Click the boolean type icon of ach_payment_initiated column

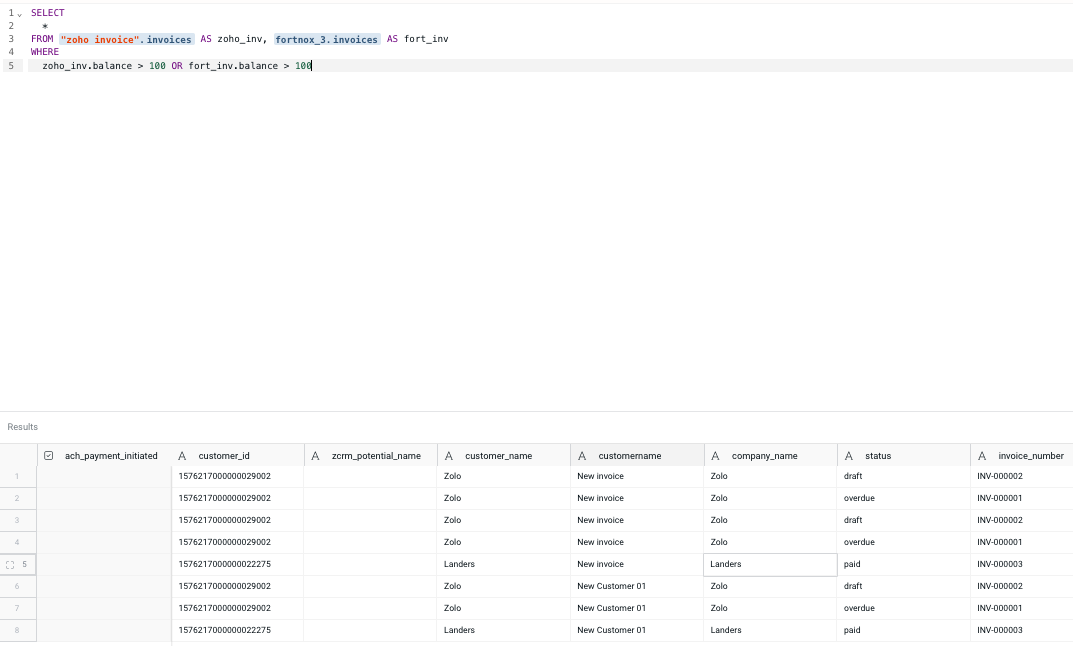click(x=49, y=456)
